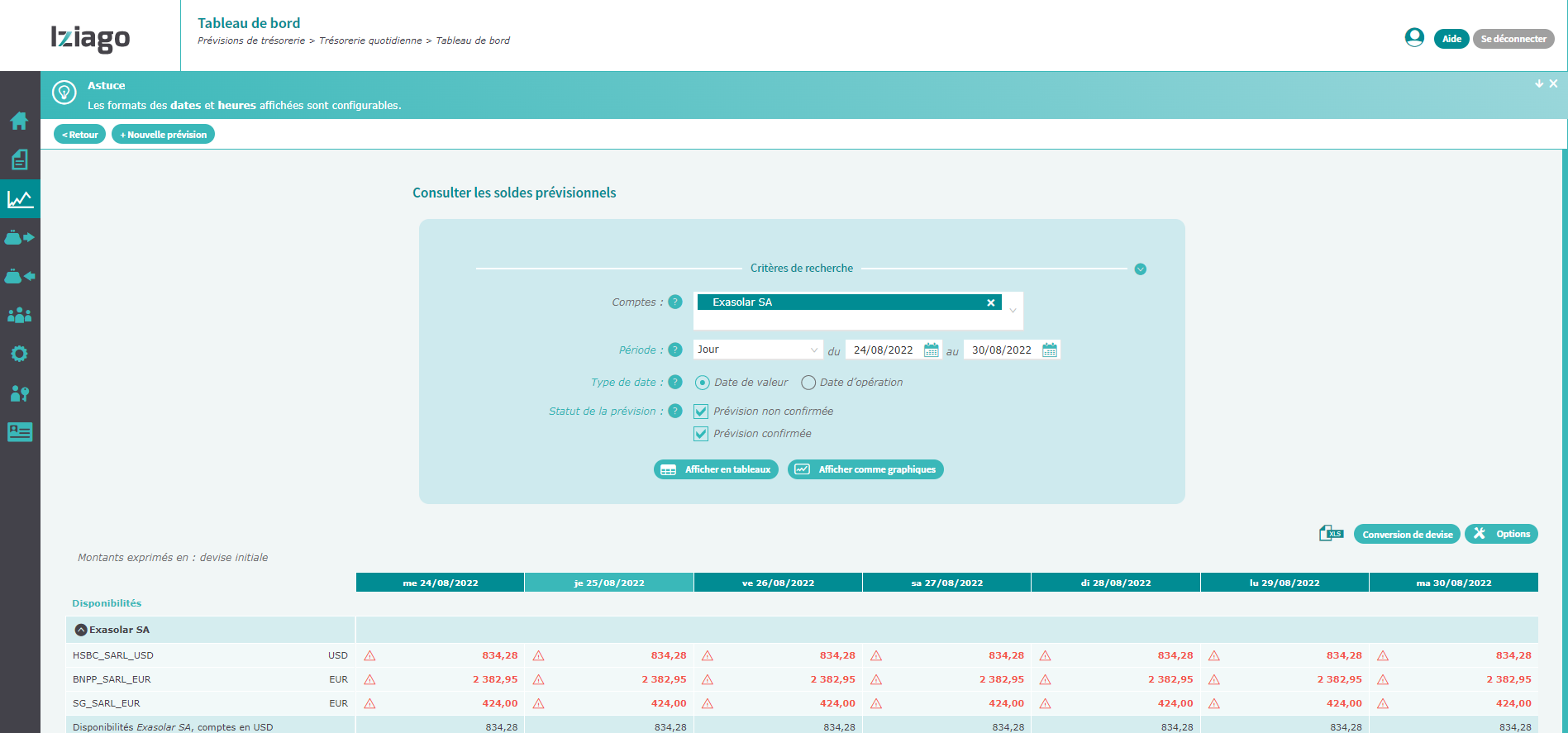Select column header je 25/08/2022
This screenshot has height=733, width=1568.
click(609, 583)
